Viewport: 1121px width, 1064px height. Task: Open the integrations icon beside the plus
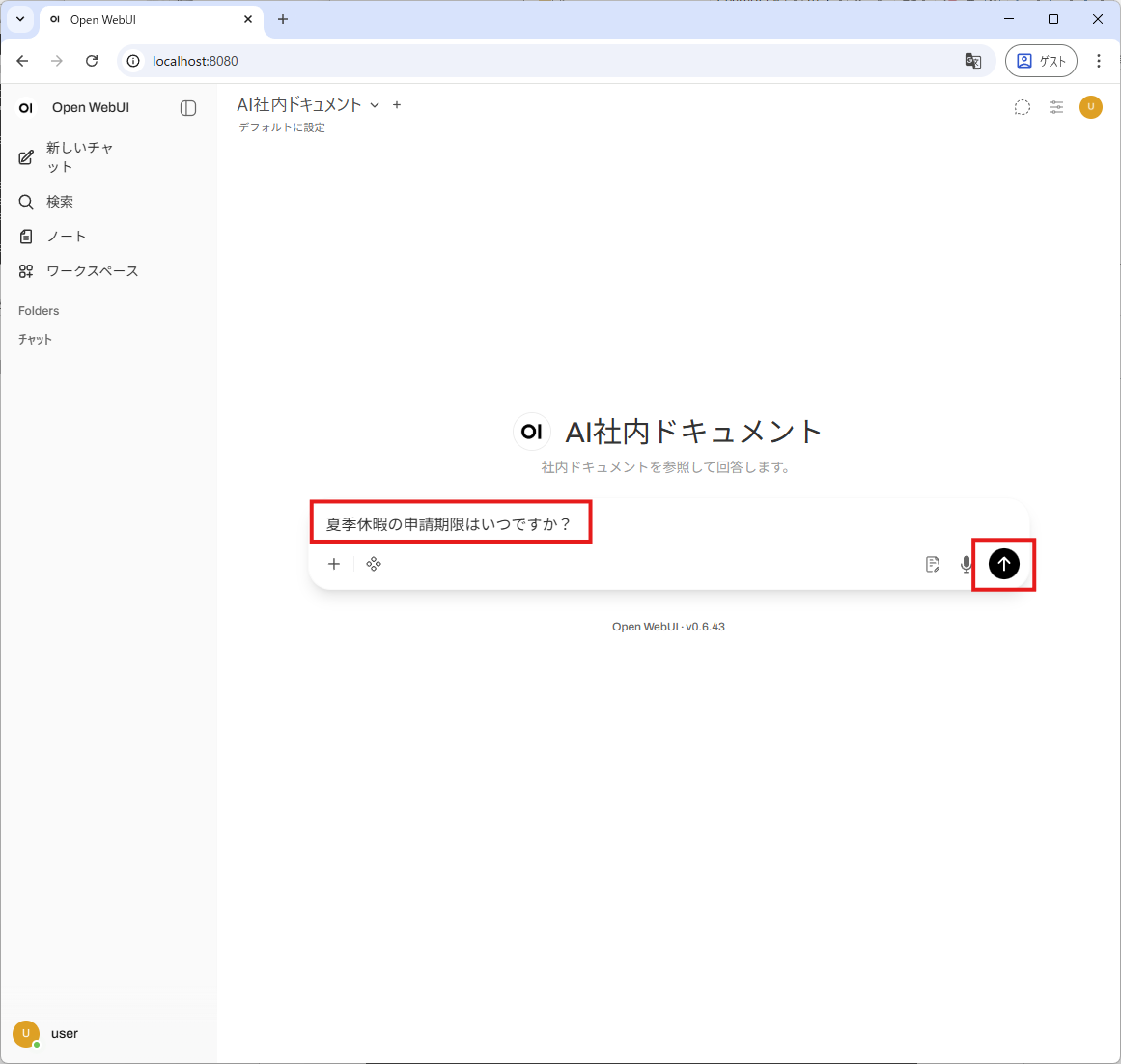374,564
